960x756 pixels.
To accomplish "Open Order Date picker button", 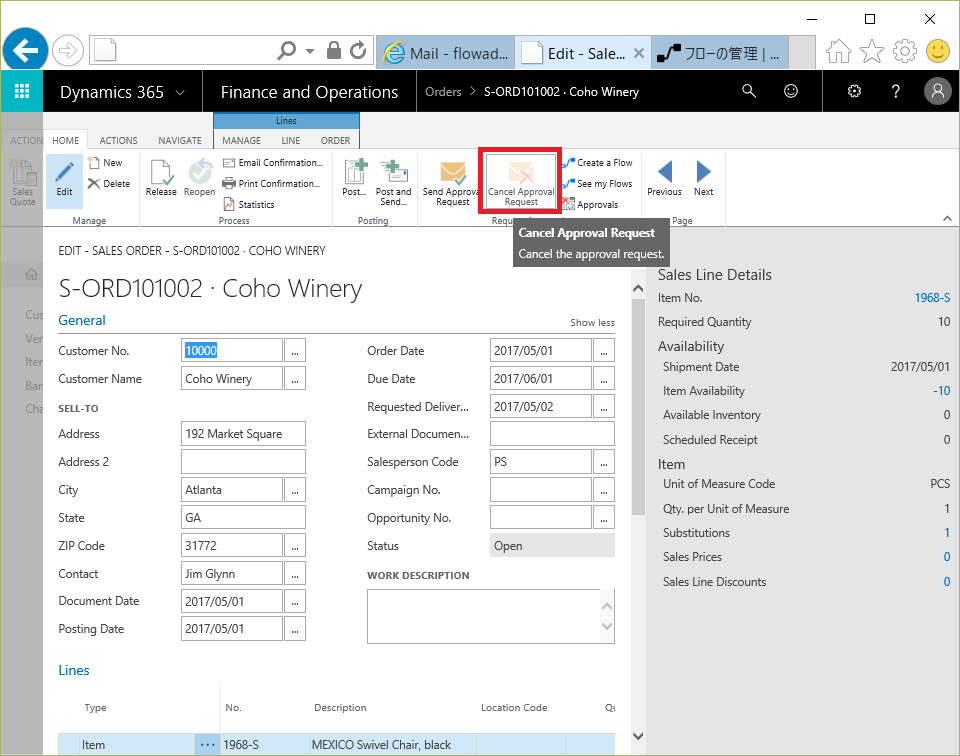I will point(604,351).
